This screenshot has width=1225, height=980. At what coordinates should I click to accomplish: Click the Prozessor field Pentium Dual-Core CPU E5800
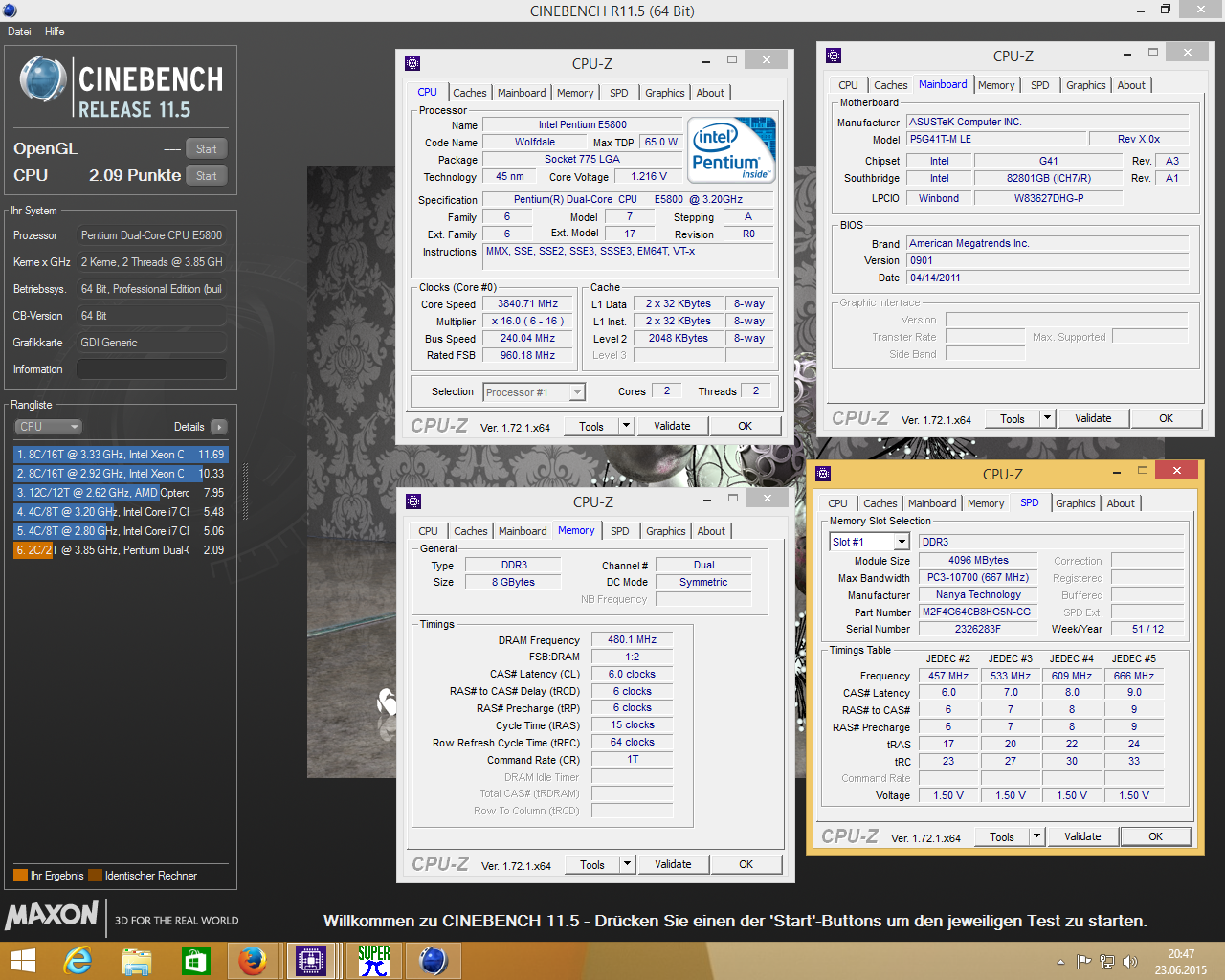tap(151, 235)
